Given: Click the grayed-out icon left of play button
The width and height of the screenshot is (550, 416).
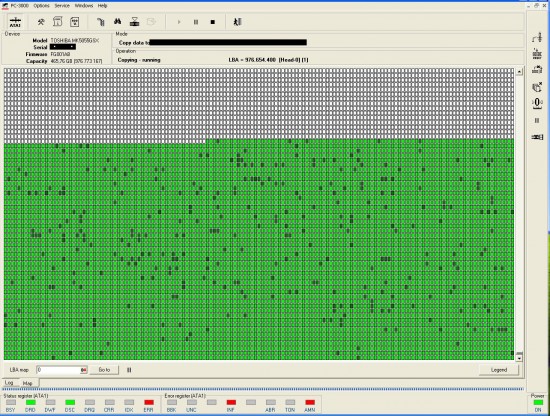Looking at the screenshot, I should coord(151,22).
